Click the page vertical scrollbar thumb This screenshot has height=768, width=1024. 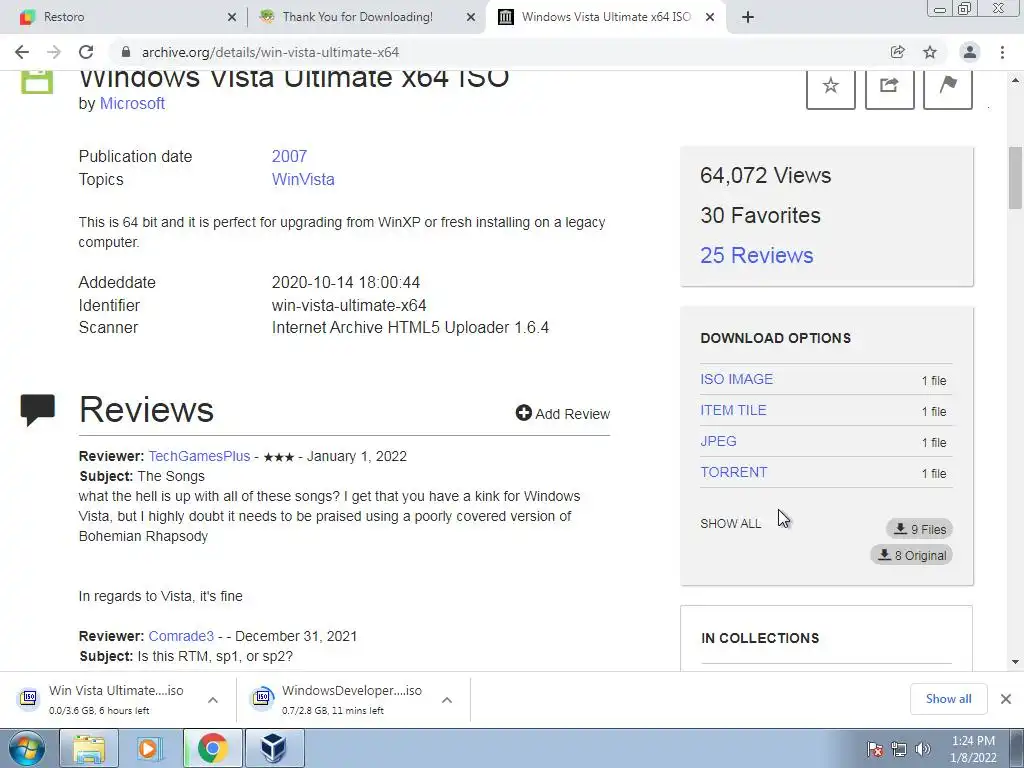[1015, 178]
